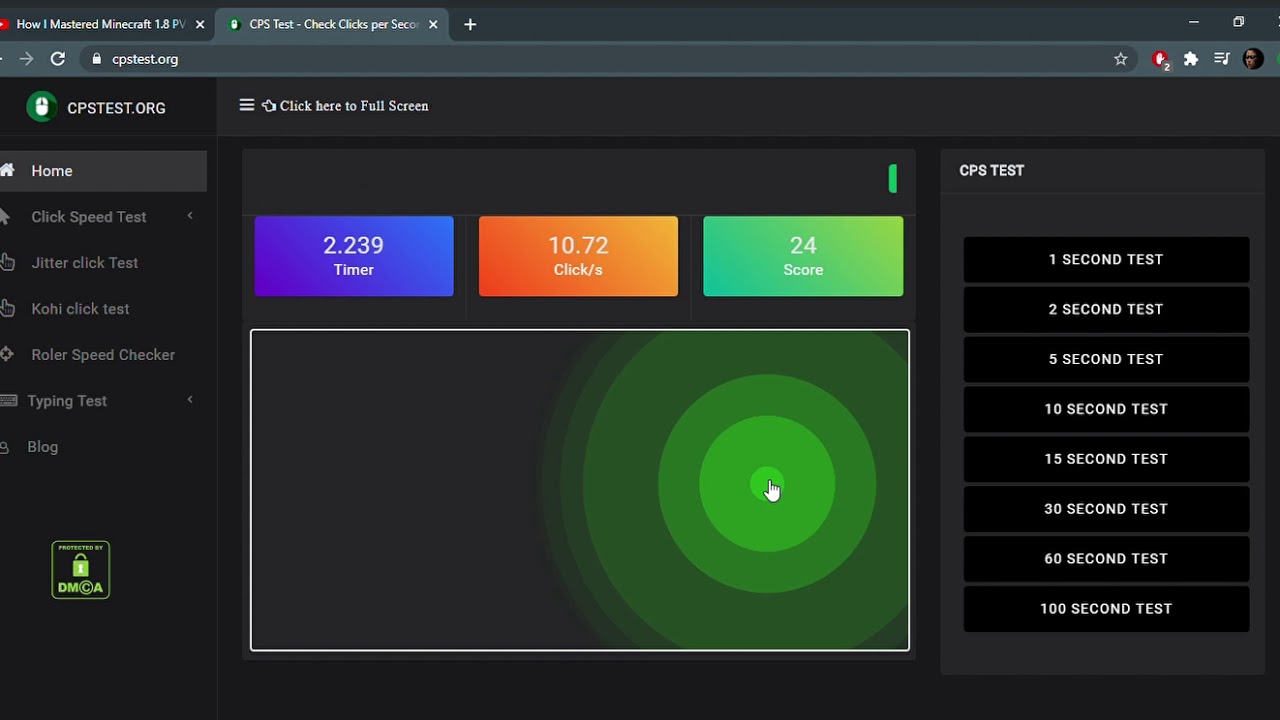Screen dimensions: 1280x720
Task: Click the Click here to Full Screen link
Action: (x=354, y=106)
